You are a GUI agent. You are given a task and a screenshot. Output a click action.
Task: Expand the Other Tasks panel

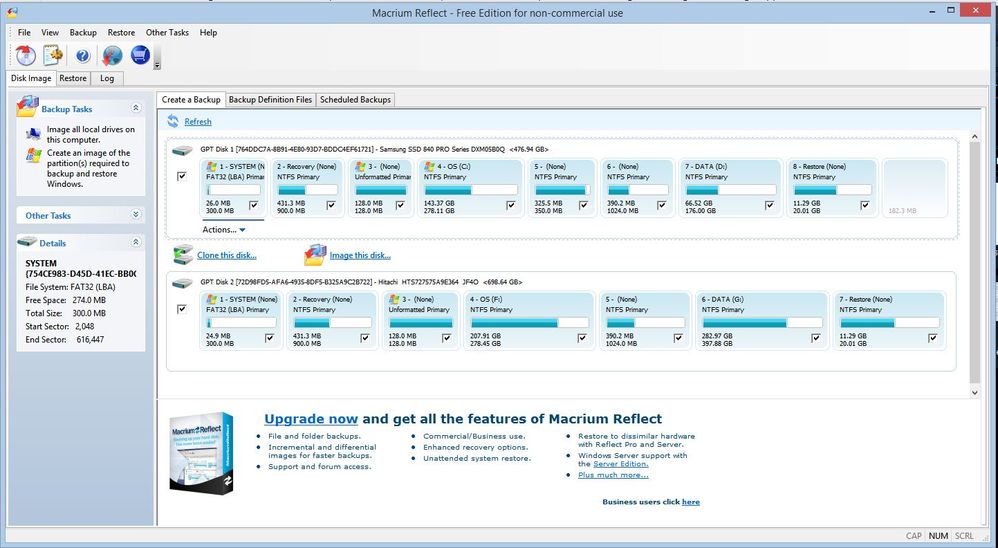[x=136, y=215]
